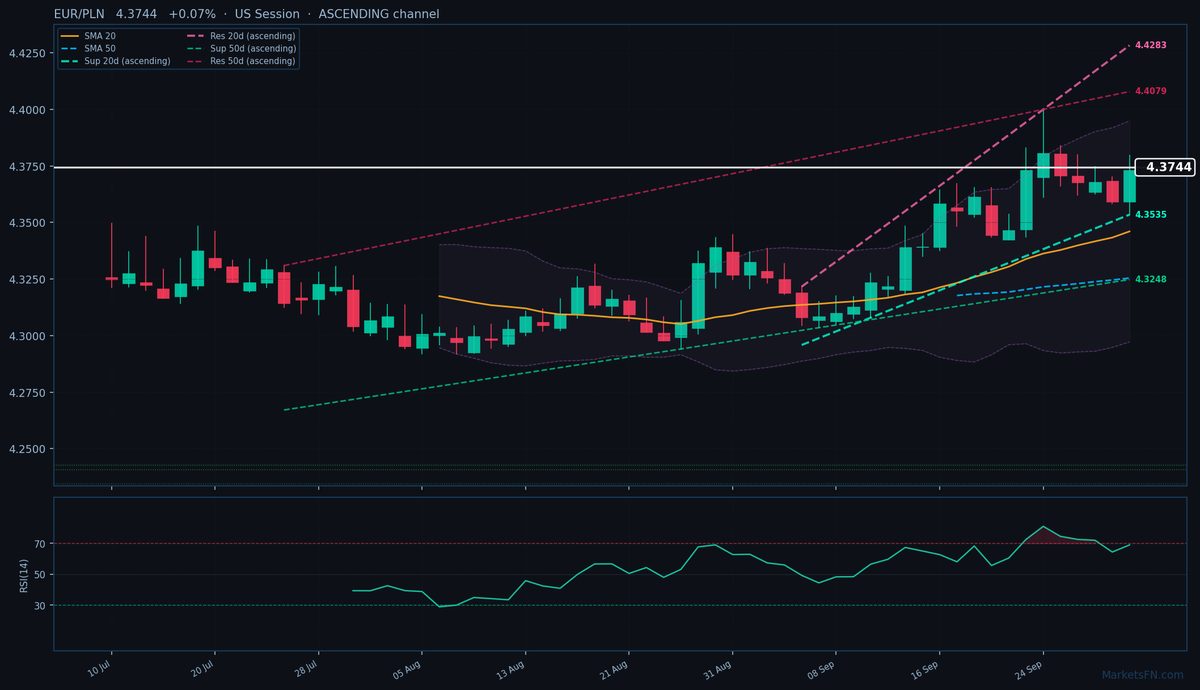Click the RSI 30 level label

tap(40, 606)
